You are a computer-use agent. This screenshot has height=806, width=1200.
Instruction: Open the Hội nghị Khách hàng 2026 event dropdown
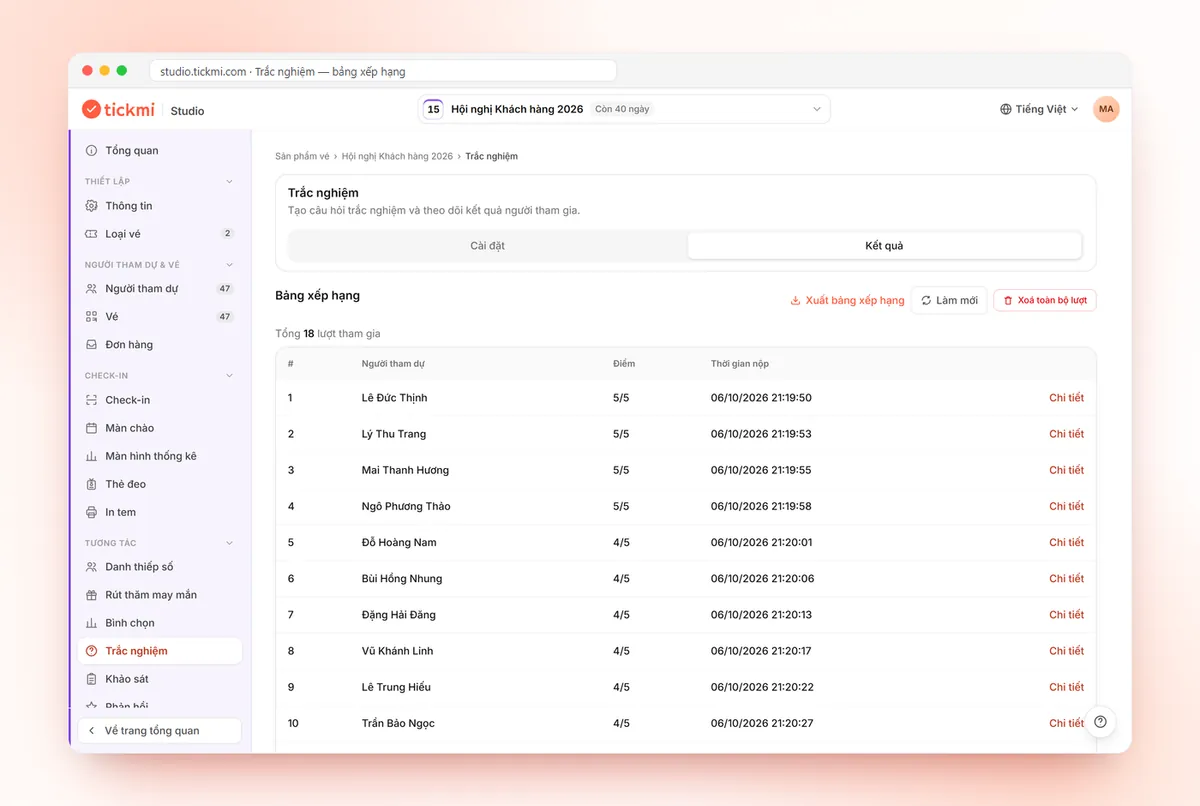(624, 109)
